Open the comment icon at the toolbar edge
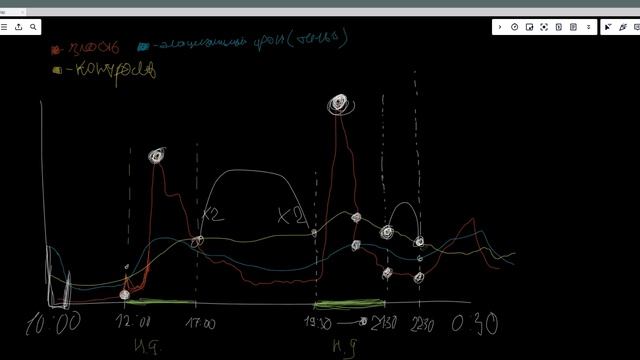Screen dimensions: 640x360 click(637, 27)
